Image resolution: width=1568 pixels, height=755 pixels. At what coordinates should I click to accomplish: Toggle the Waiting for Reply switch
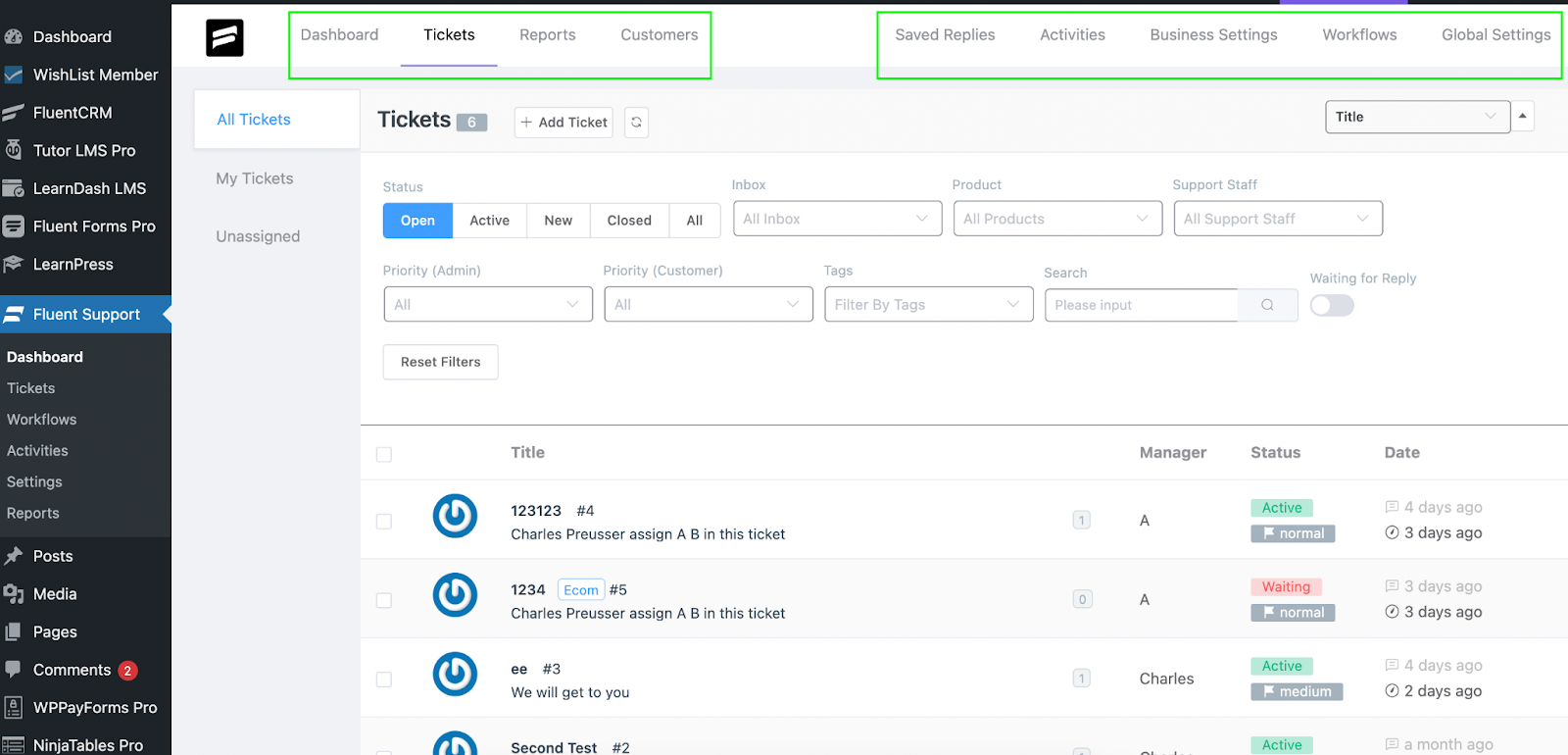click(1332, 306)
